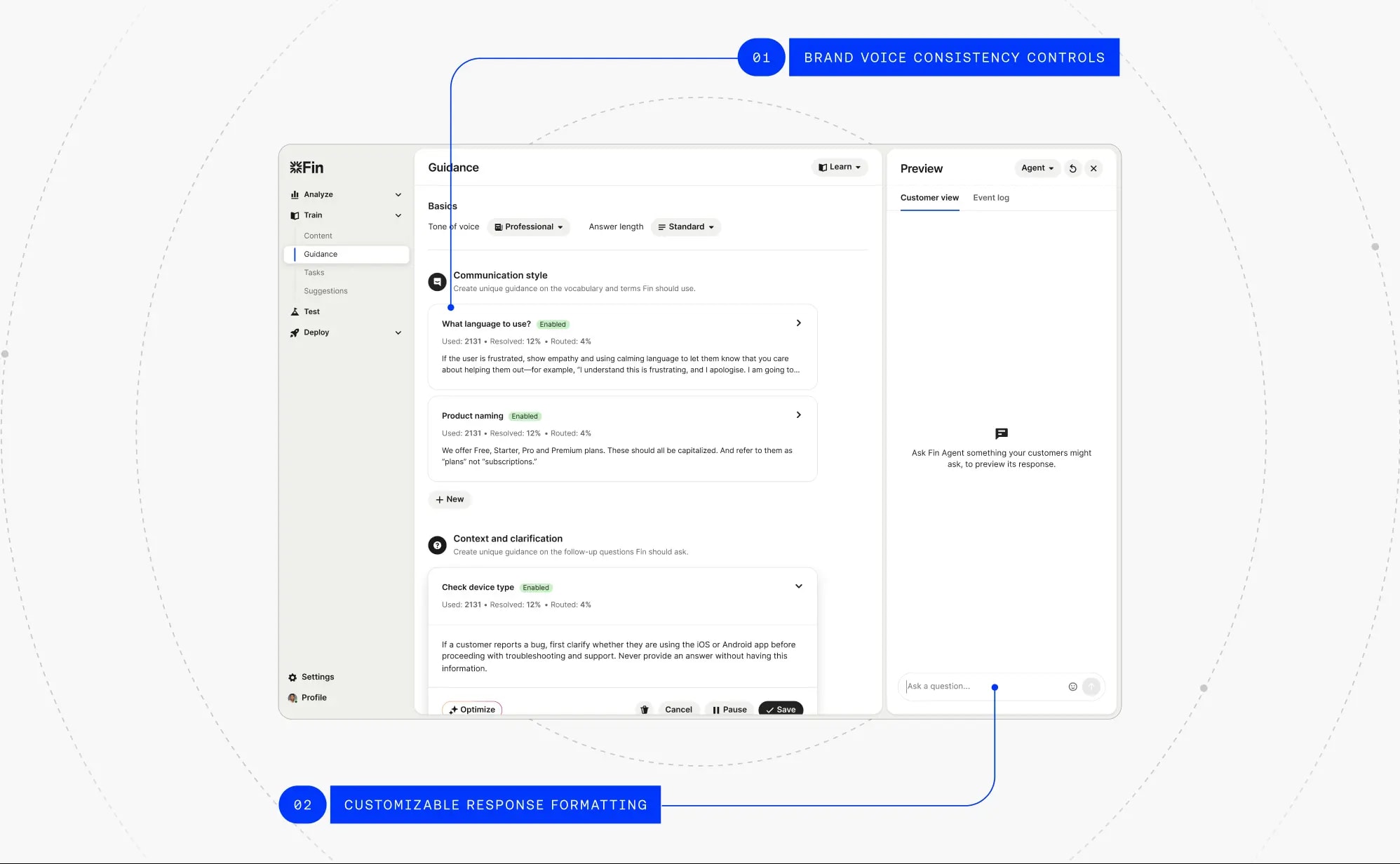Image resolution: width=1400 pixels, height=864 pixels.
Task: Expand the 'What language to use?' card
Action: [x=798, y=323]
